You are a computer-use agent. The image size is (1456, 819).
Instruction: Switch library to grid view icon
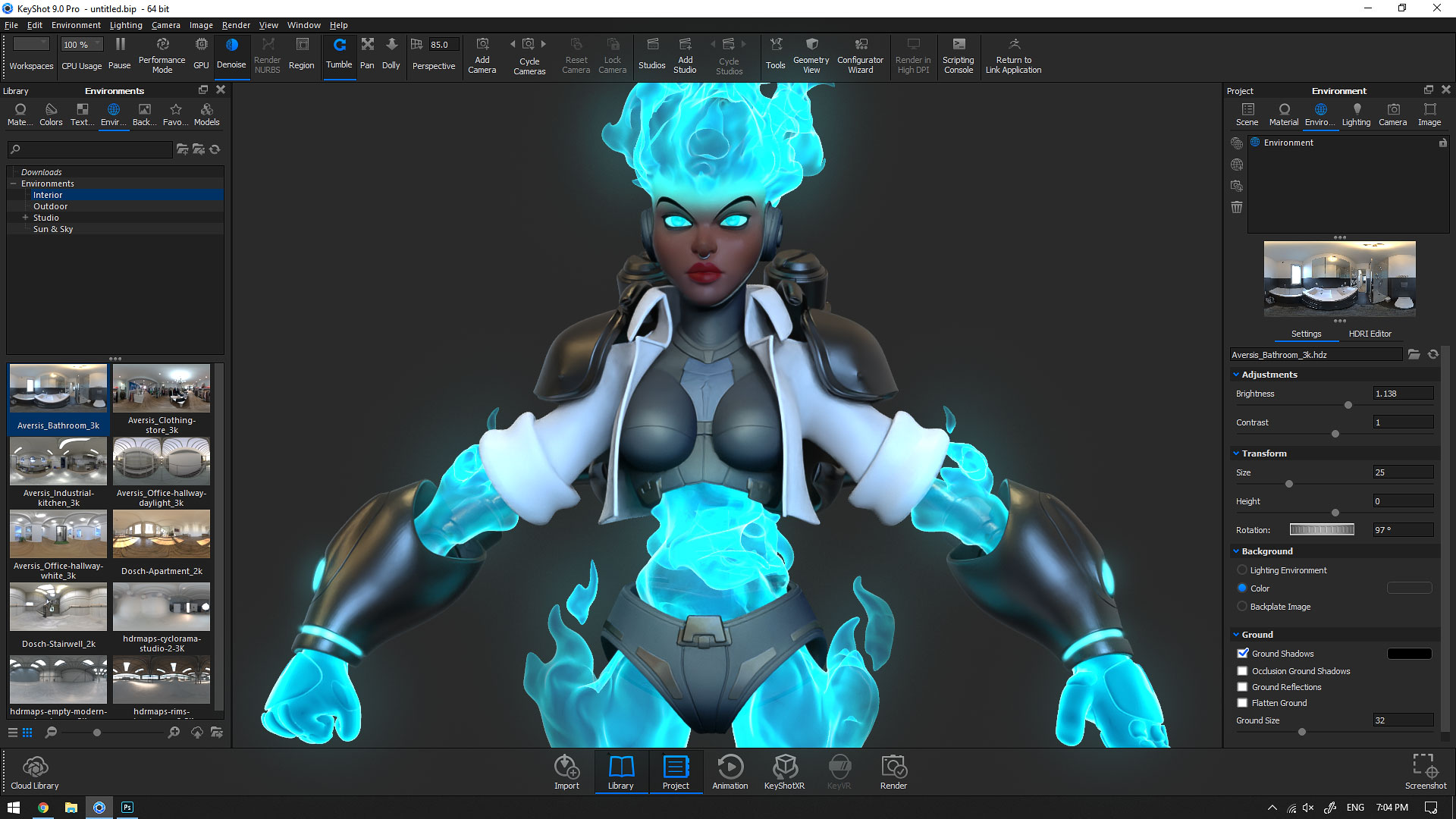pos(27,733)
